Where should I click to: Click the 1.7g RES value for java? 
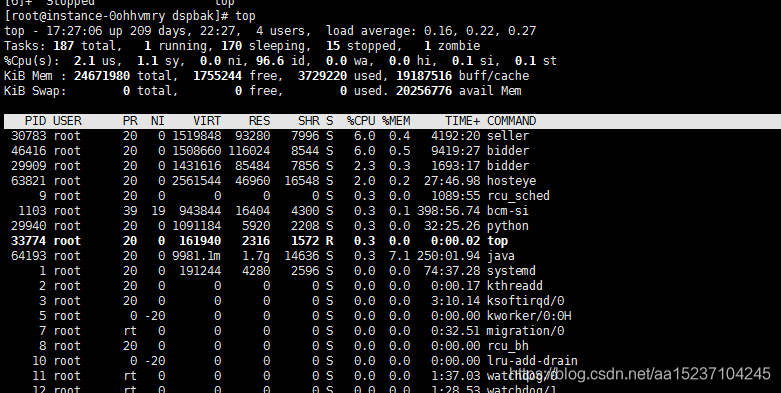256,256
